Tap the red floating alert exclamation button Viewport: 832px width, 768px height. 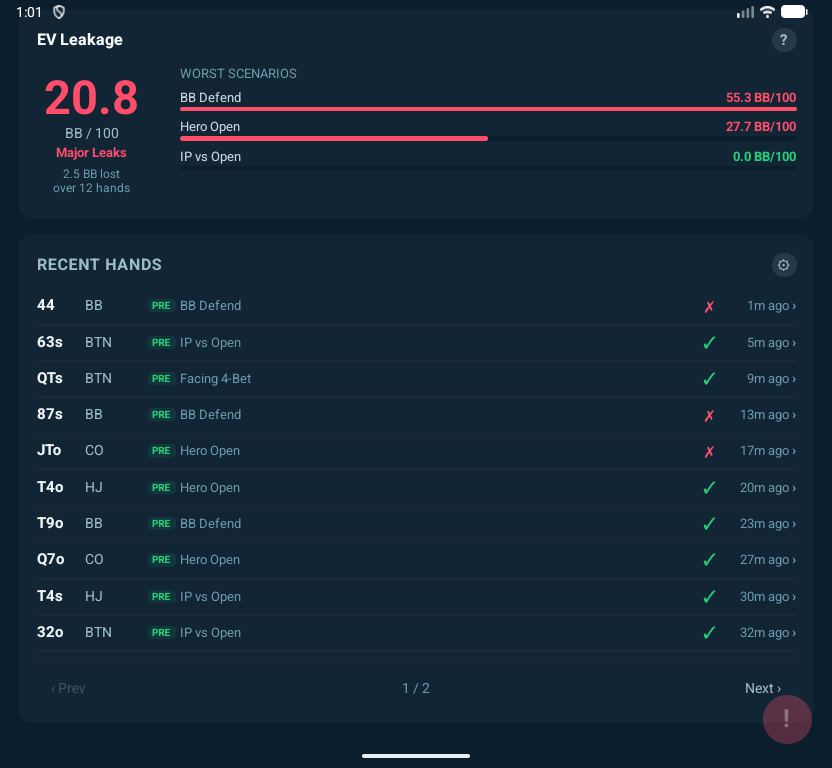(x=787, y=718)
